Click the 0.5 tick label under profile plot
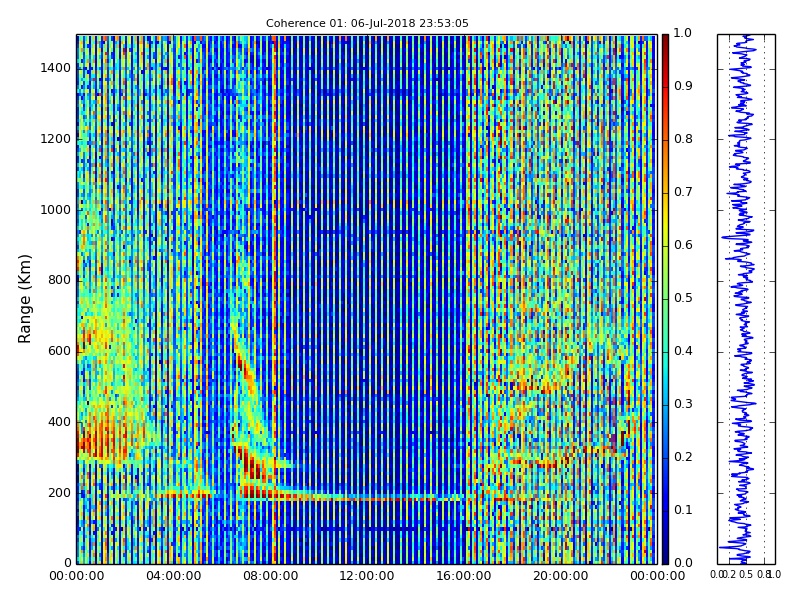 point(746,575)
